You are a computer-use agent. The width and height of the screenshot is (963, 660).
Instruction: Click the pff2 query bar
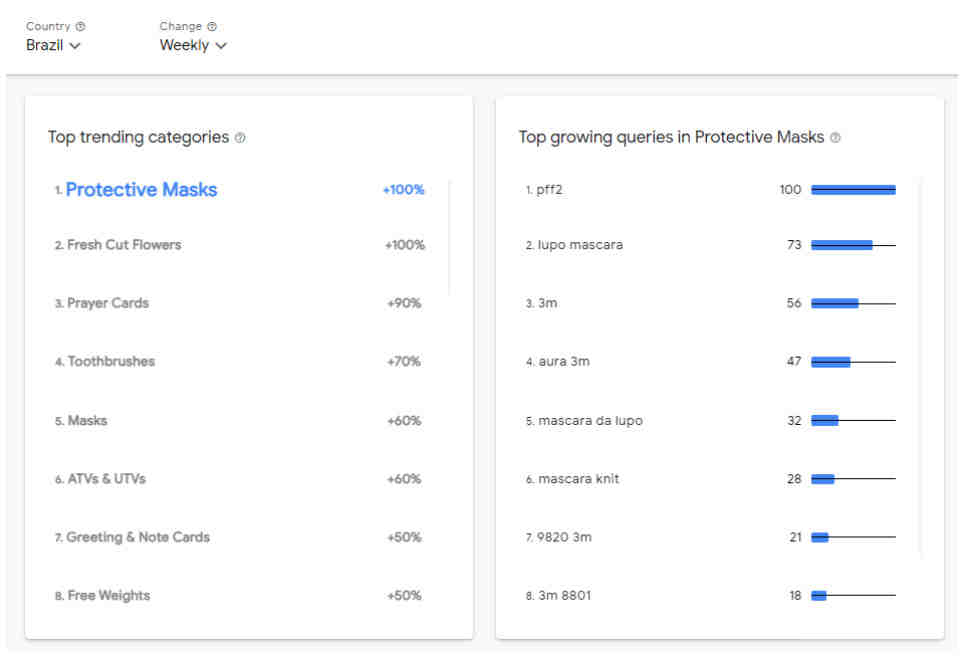pyautogui.click(x=853, y=190)
